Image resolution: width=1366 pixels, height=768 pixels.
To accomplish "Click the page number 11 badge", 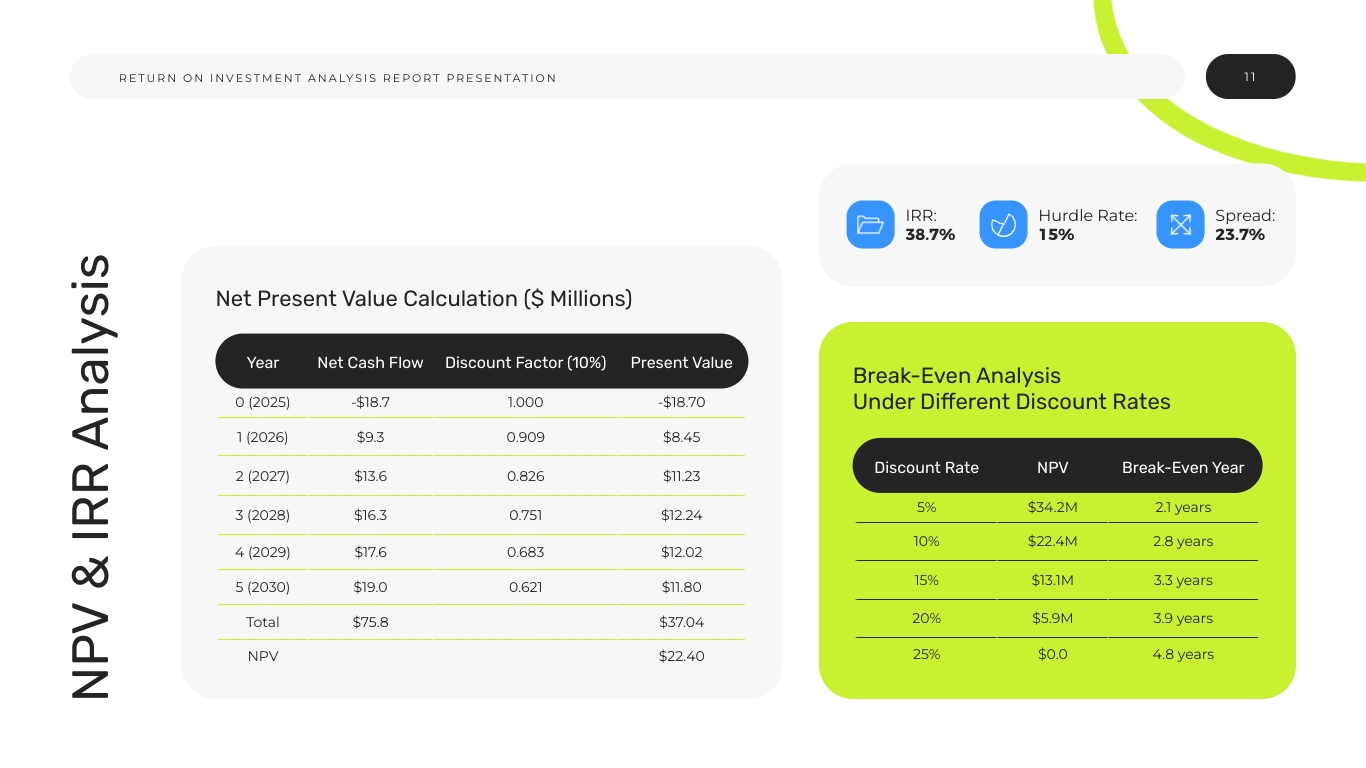I will click(x=1250, y=77).
